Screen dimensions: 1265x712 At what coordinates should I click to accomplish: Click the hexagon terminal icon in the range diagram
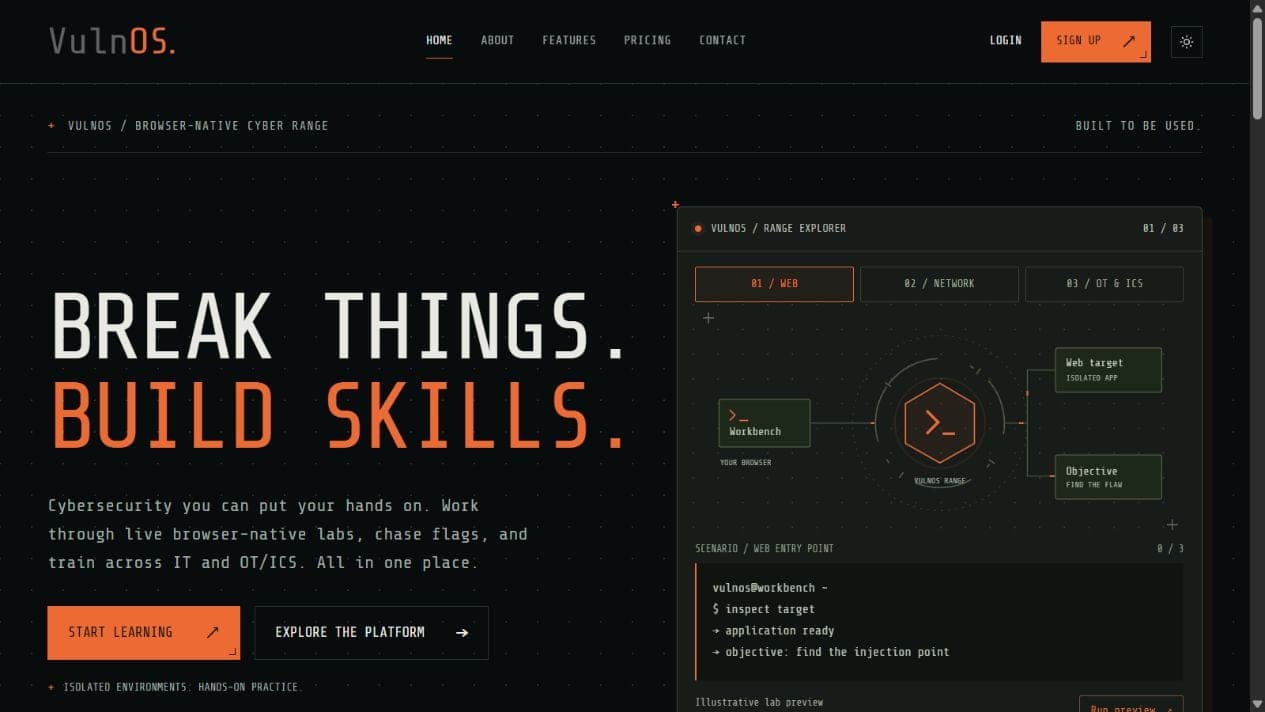(939, 423)
